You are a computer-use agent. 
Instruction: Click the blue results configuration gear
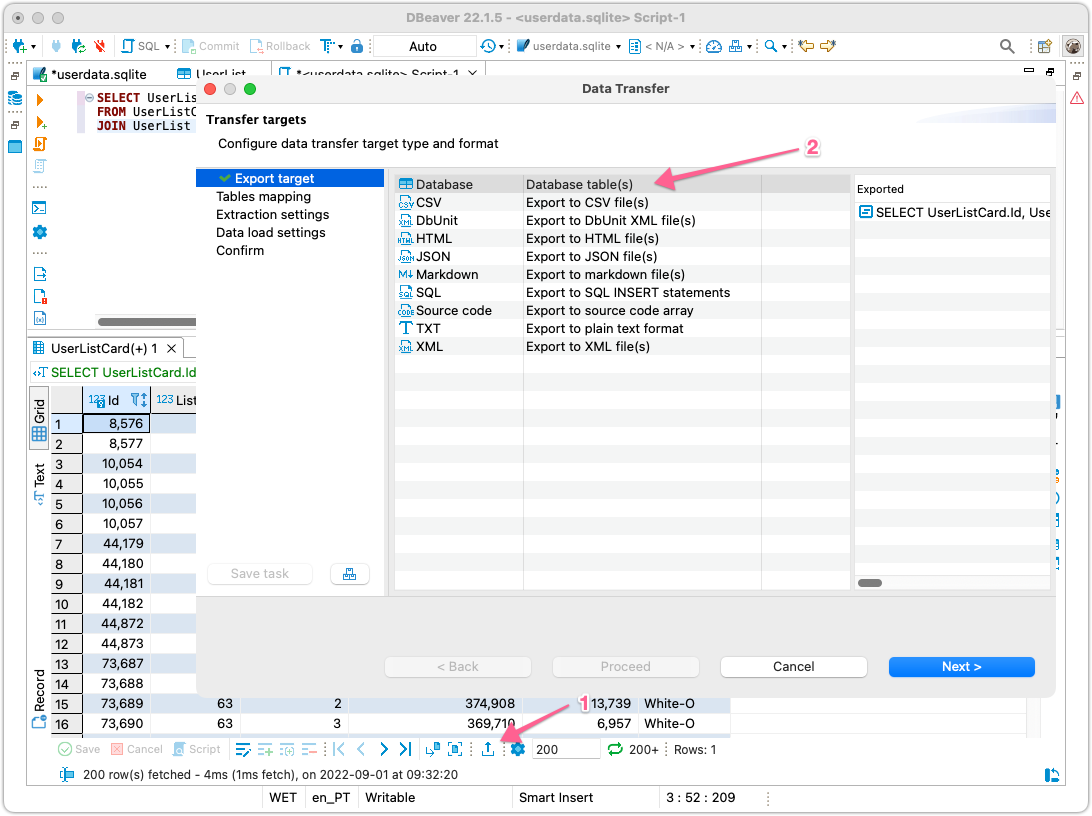(517, 749)
